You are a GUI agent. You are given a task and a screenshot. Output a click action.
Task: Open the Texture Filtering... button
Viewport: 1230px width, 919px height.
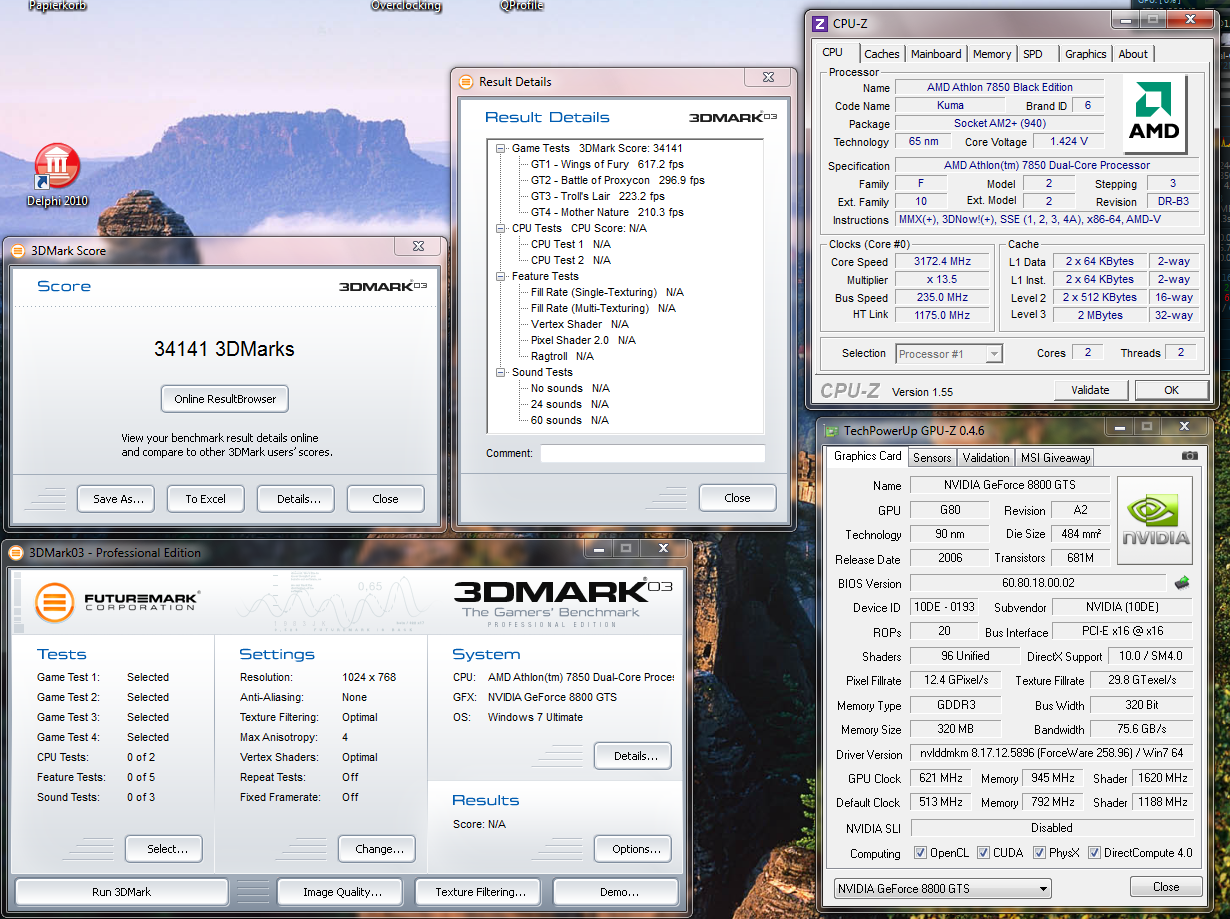(x=480, y=892)
